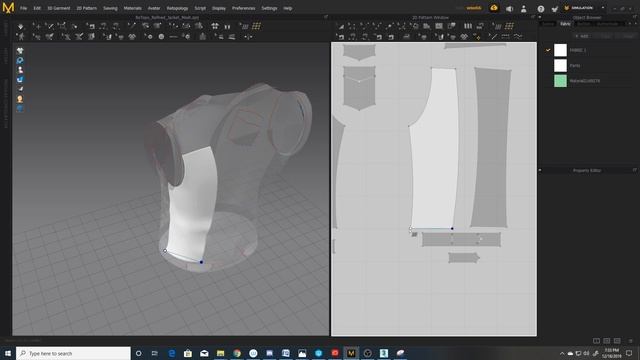Select the green material color swatch
This screenshot has height=360, width=640.
[560, 81]
